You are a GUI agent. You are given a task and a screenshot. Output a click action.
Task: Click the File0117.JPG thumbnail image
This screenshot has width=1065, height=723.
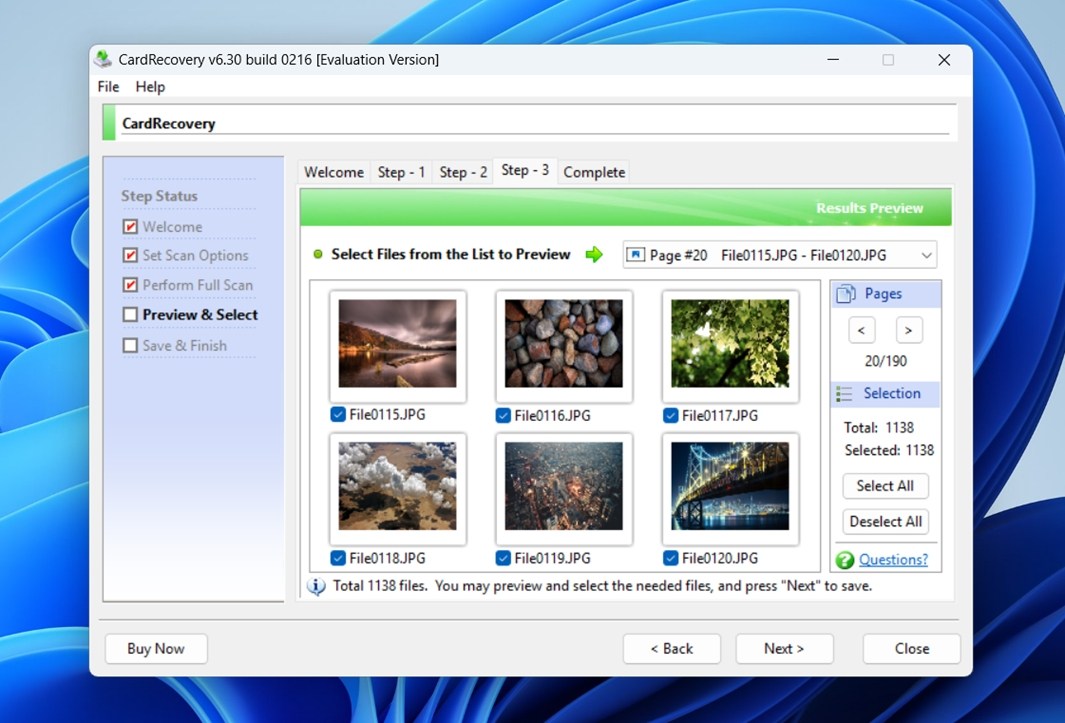tap(730, 345)
